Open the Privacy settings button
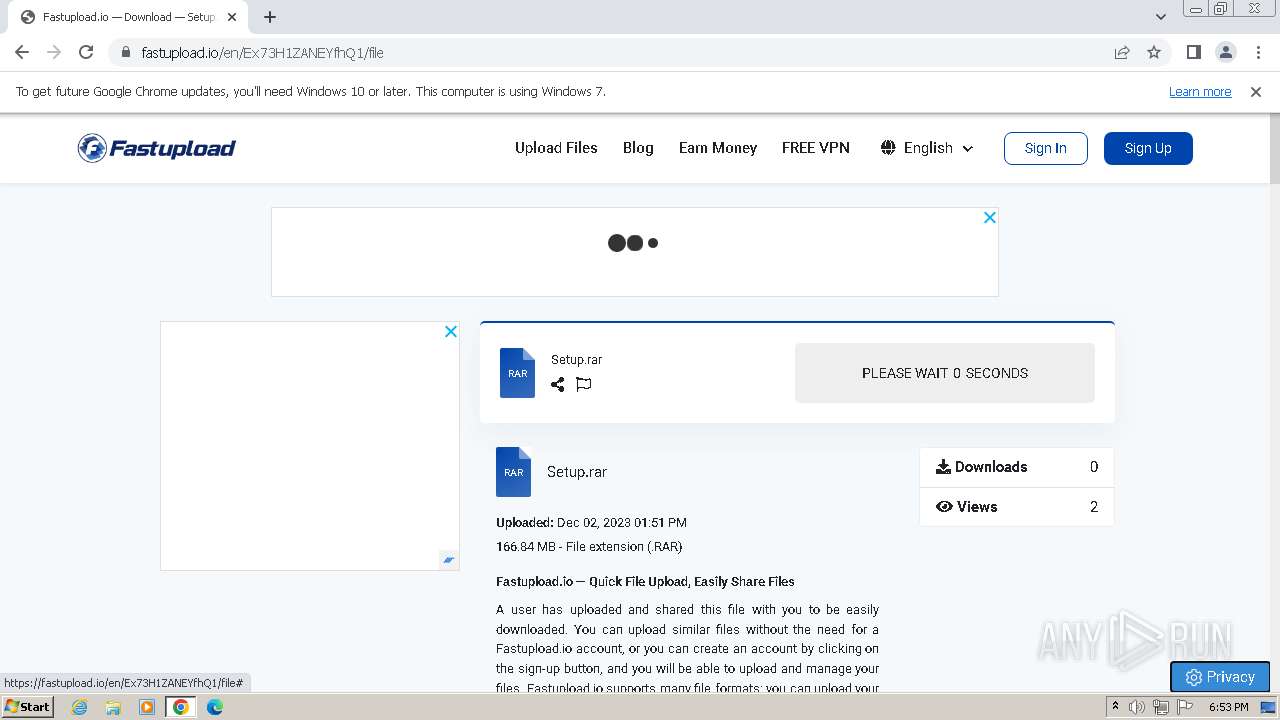 (x=1220, y=677)
